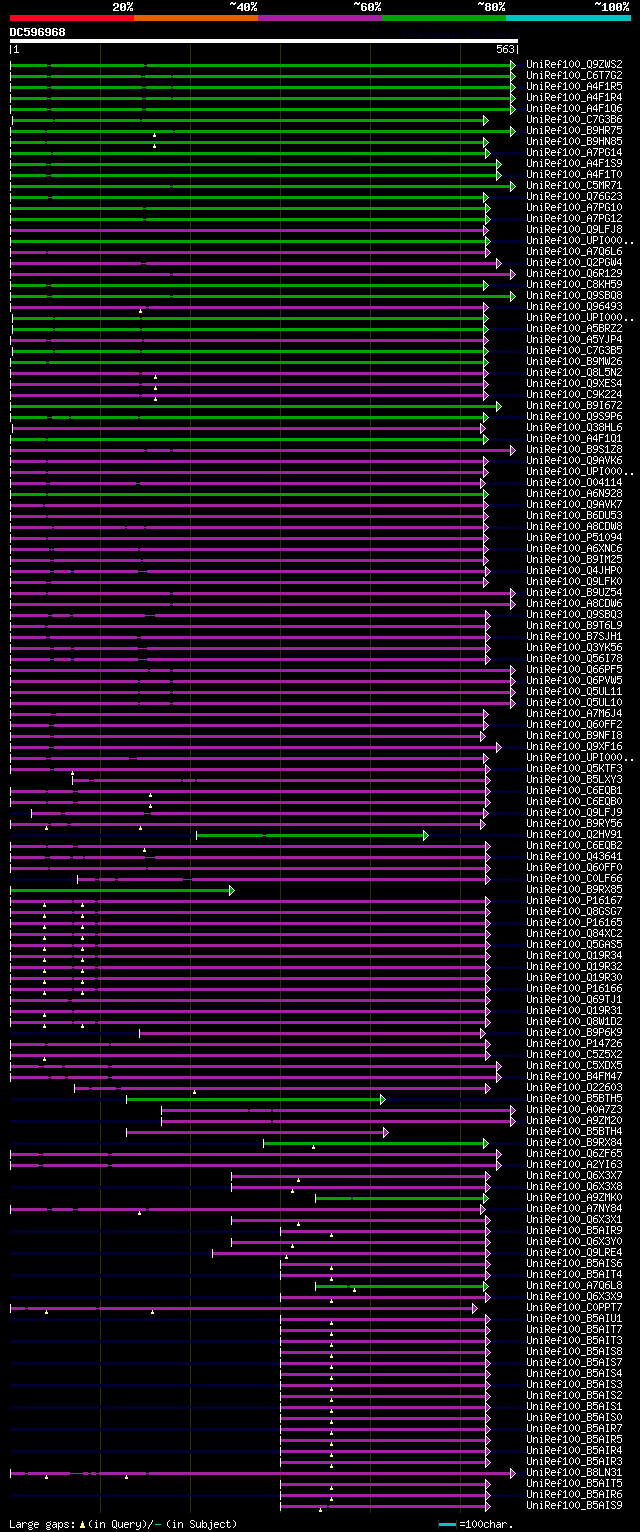Viewport: 640px width, 1532px height.
Task: Click hit label UniRef100_Q4JHP0
Action: (574, 570)
